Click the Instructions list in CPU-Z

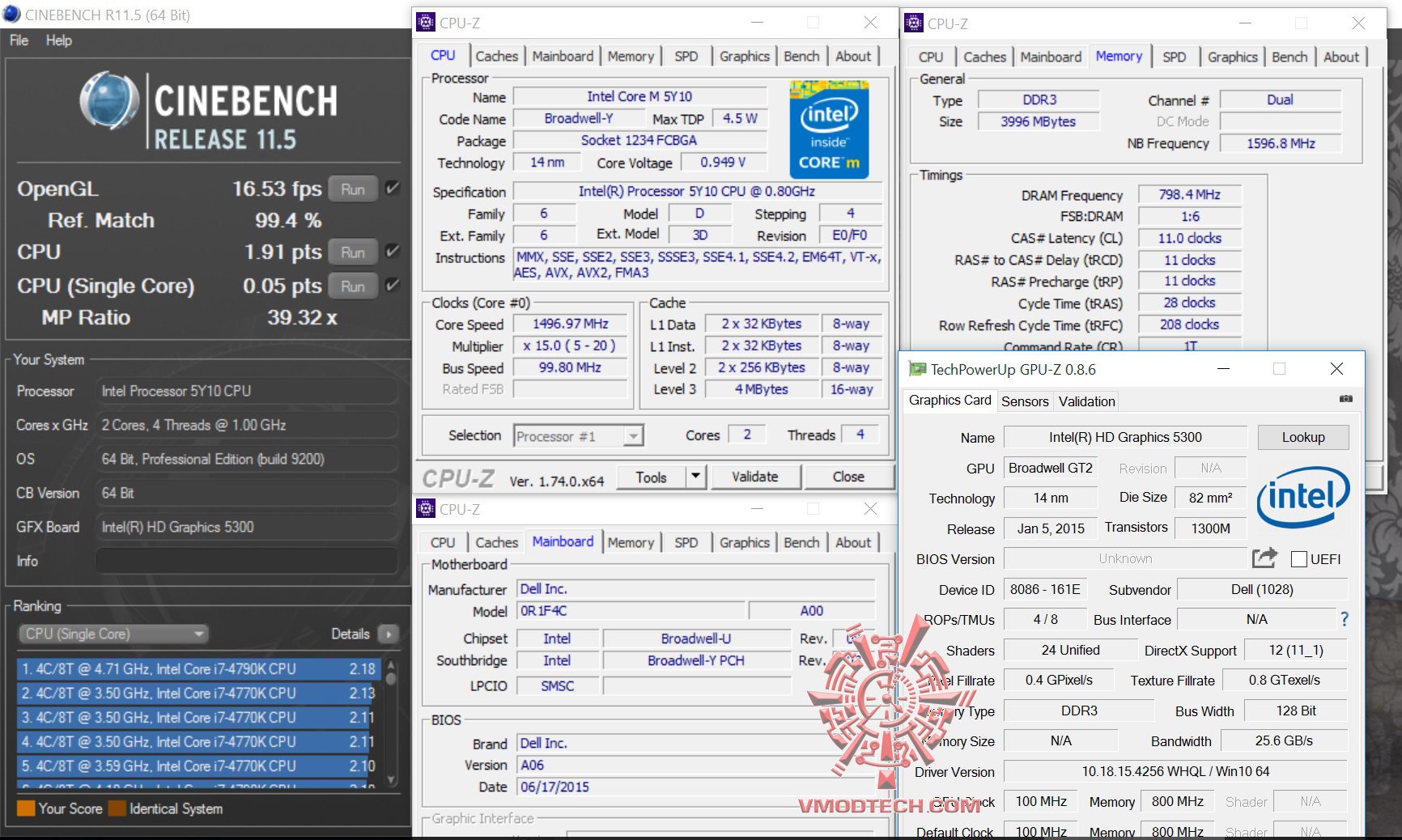(699, 265)
